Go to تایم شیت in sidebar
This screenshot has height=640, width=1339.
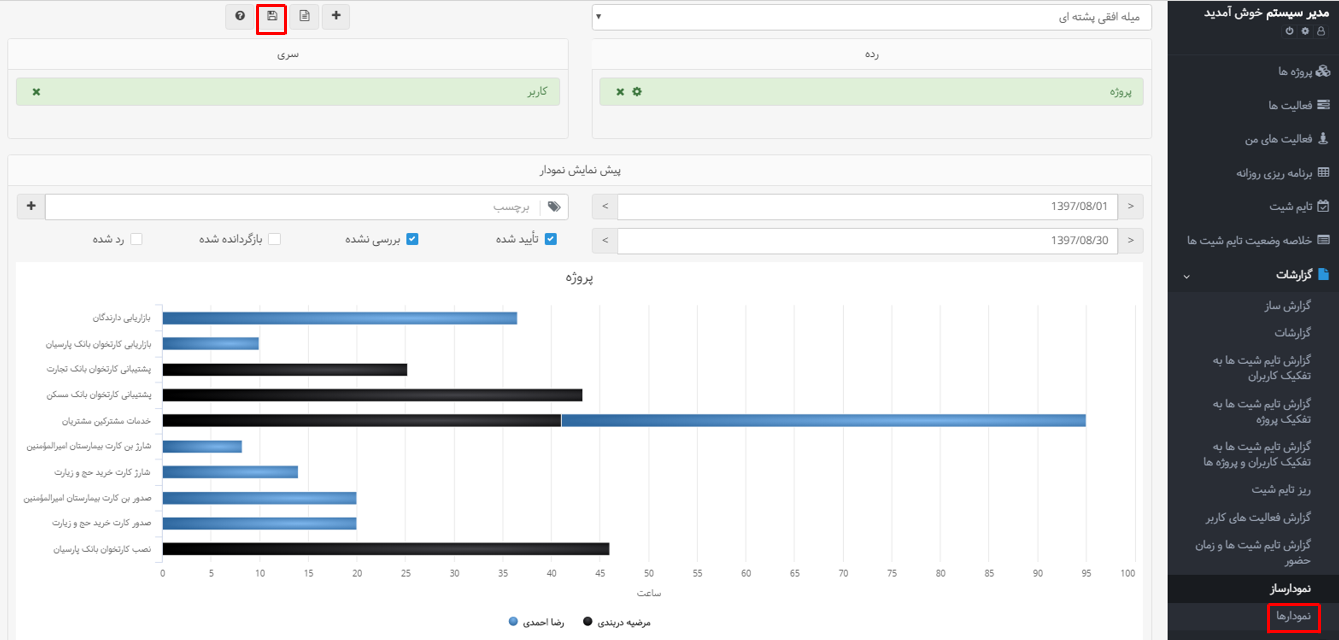[1290, 207]
